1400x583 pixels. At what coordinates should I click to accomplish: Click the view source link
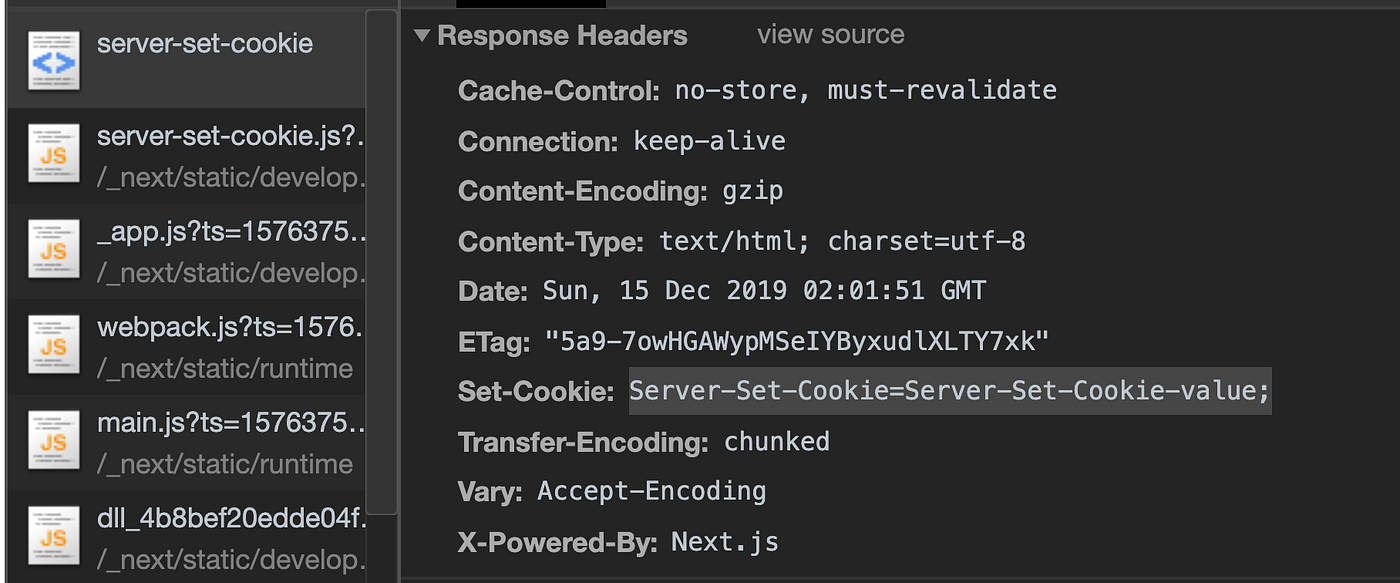(x=829, y=34)
